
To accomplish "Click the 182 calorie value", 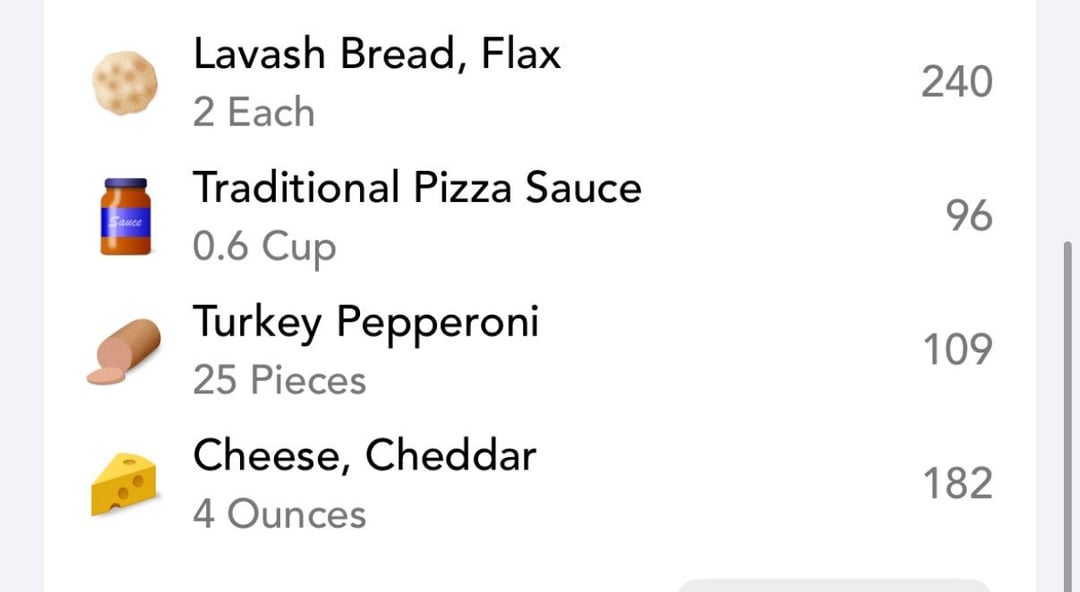I will tap(956, 484).
